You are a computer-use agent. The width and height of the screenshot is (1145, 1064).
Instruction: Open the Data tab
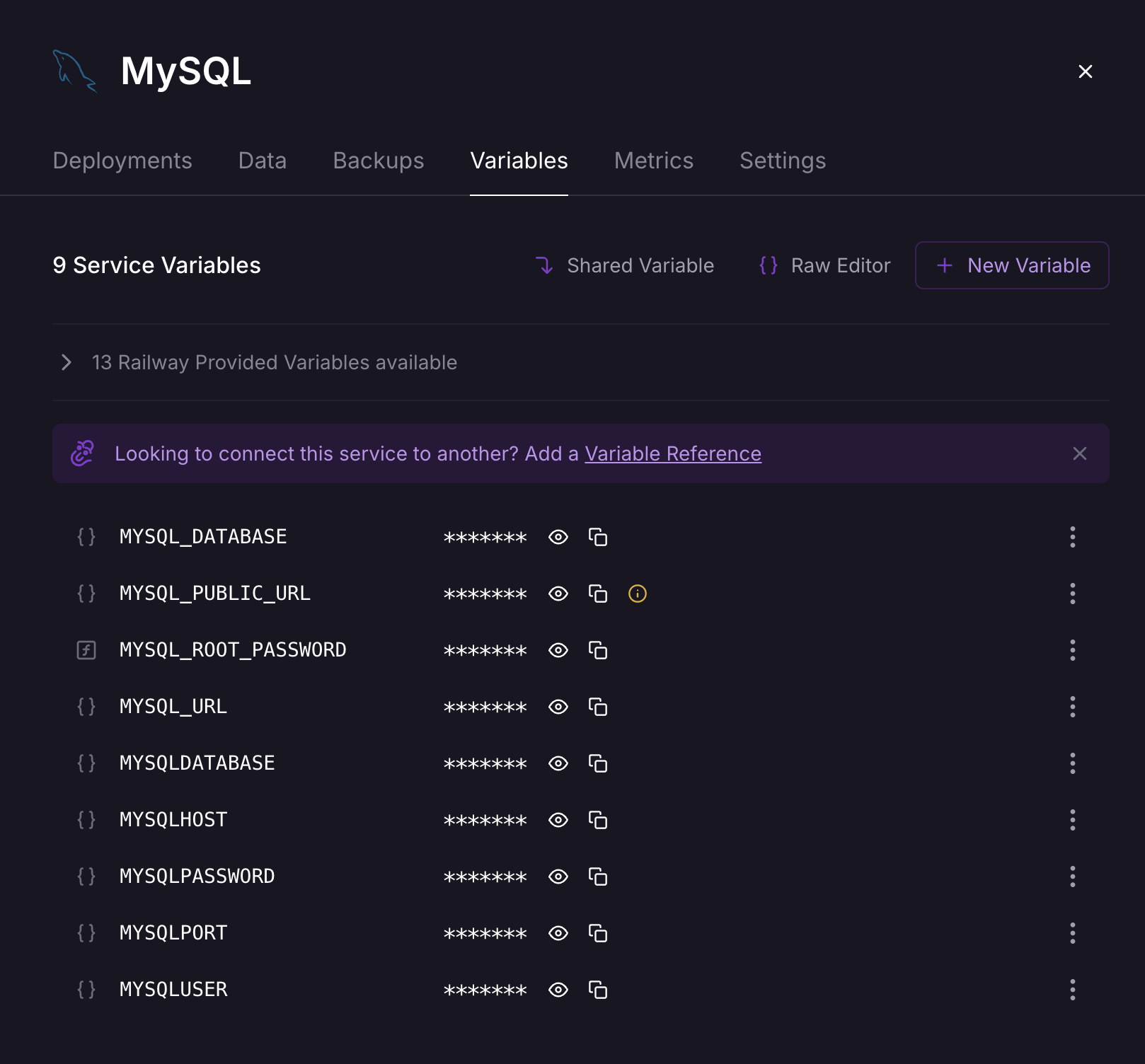pos(263,161)
